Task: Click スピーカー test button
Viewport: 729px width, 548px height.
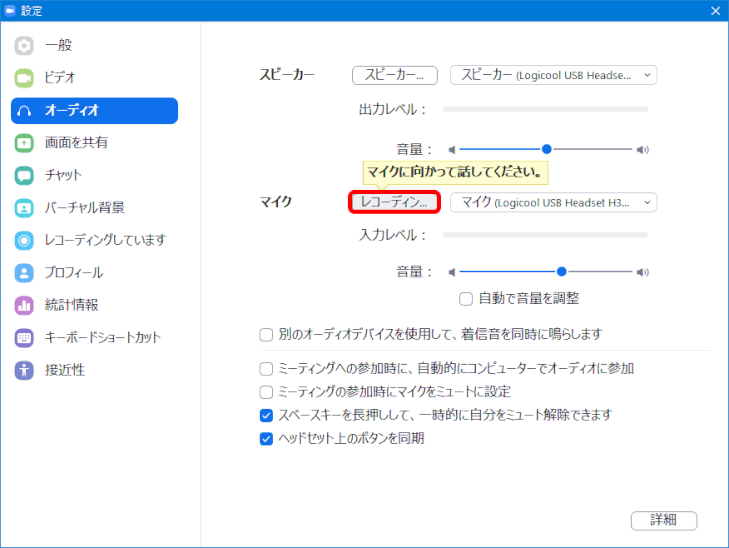Action: click(395, 75)
